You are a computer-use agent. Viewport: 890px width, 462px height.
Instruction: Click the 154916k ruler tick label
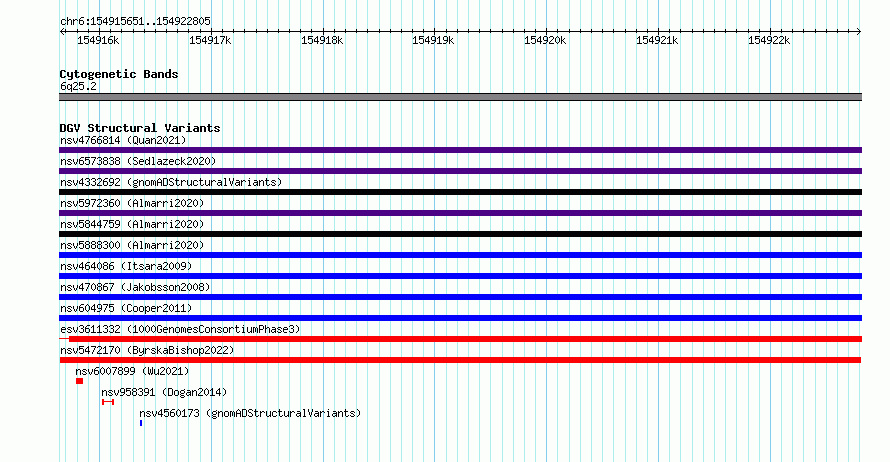tap(98, 40)
